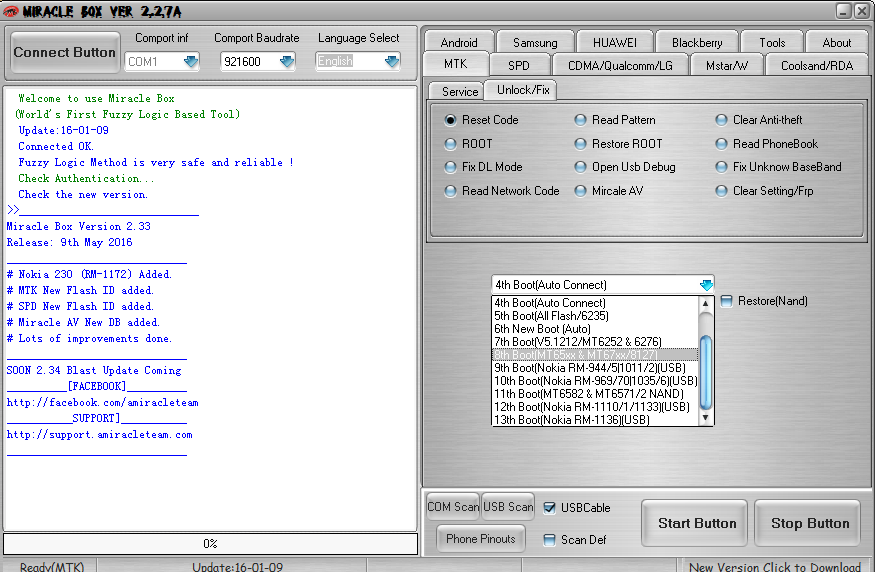
Task: Choose the Mircale AV option
Action: (580, 191)
